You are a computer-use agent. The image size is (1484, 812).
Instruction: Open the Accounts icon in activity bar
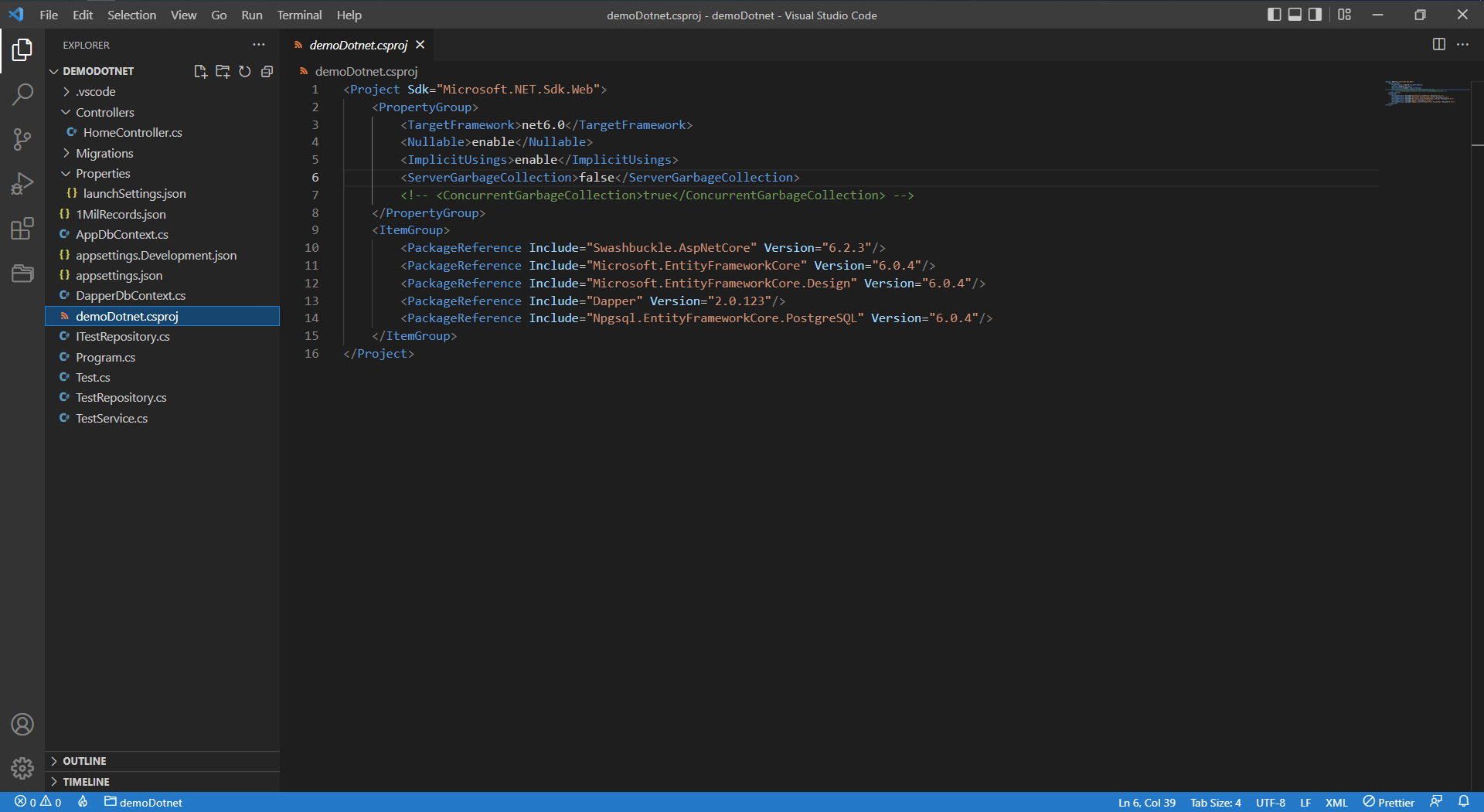[22, 725]
